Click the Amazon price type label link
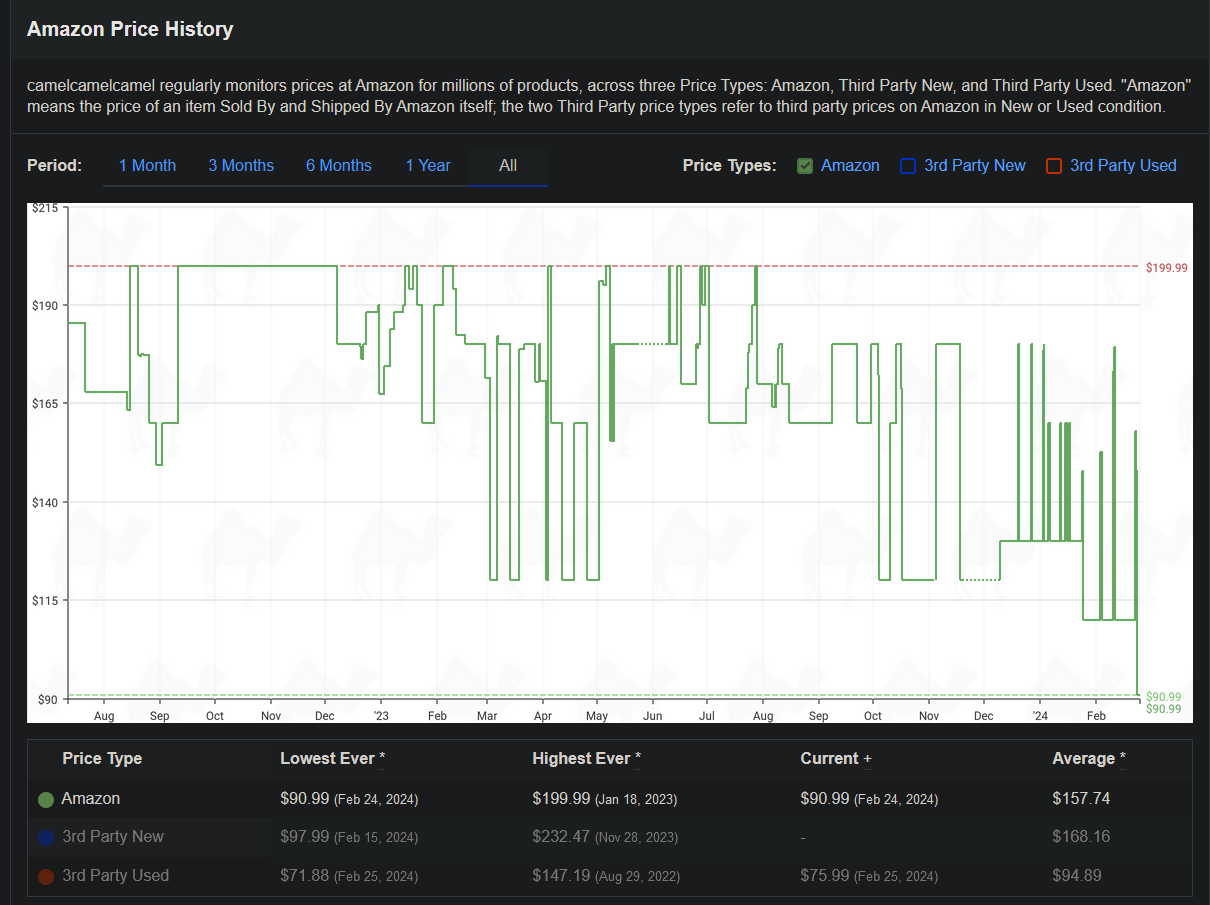The height and width of the screenshot is (905, 1210). click(850, 166)
